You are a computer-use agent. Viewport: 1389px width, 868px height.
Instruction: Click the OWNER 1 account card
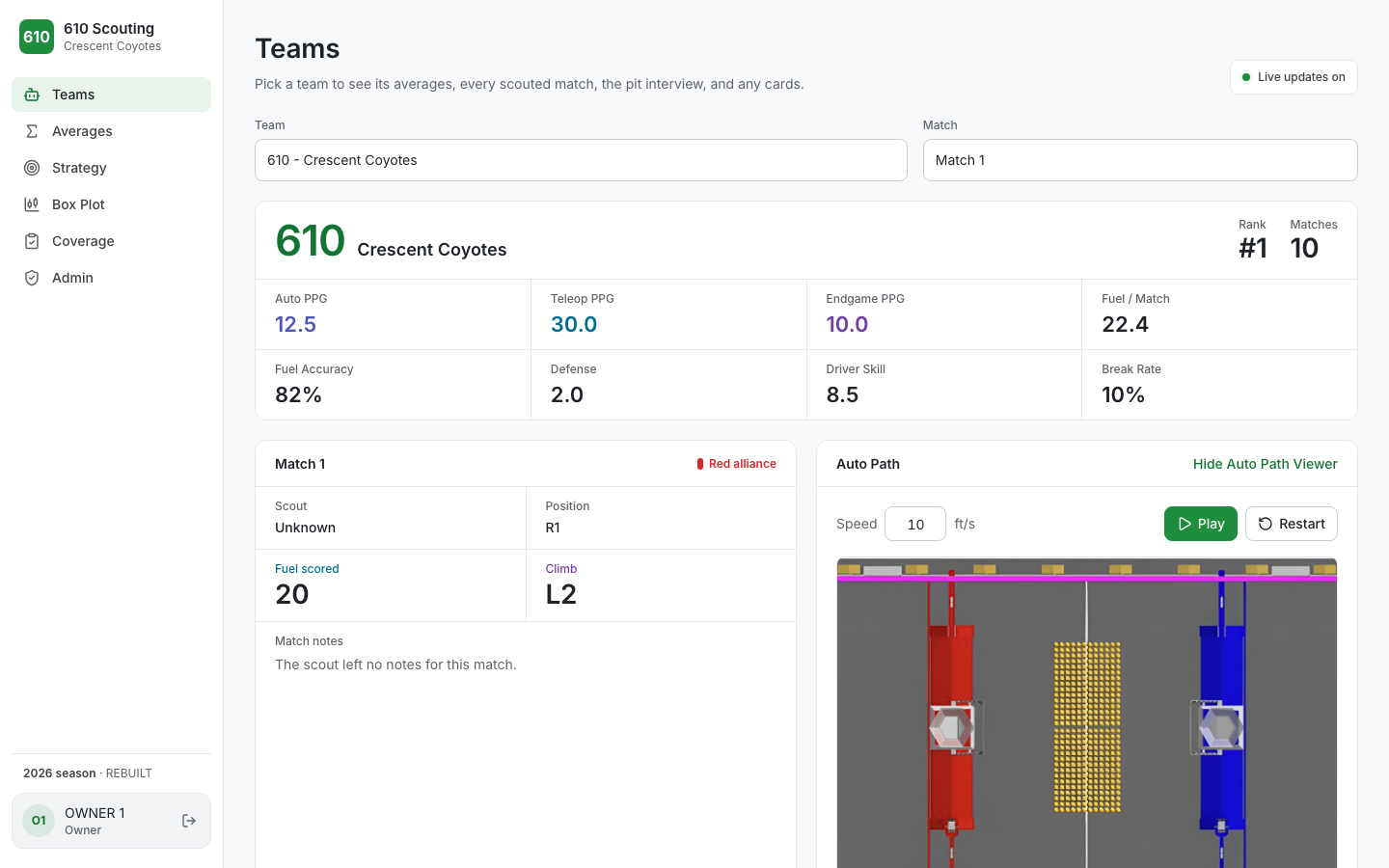(111, 821)
